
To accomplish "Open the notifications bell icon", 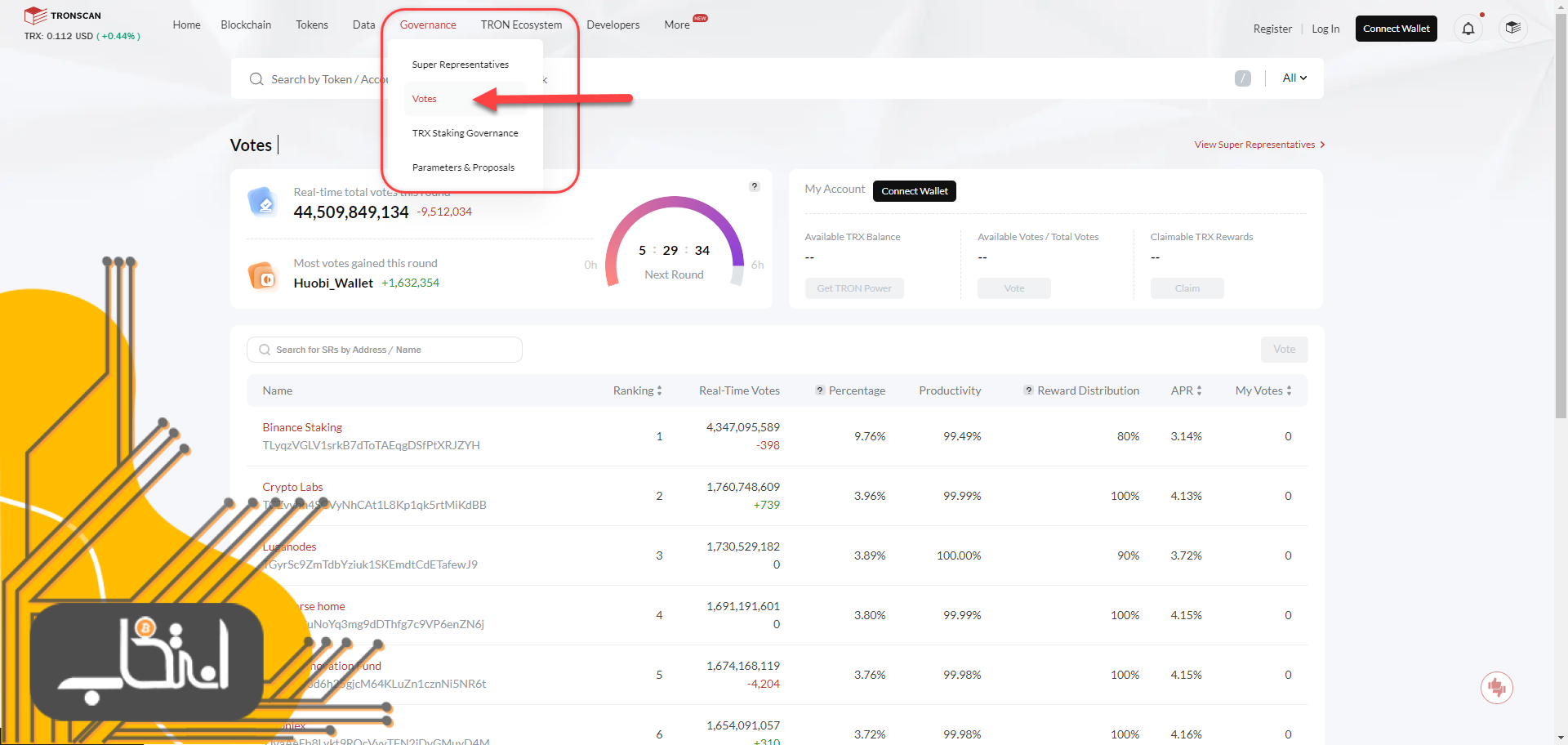I will (1468, 29).
